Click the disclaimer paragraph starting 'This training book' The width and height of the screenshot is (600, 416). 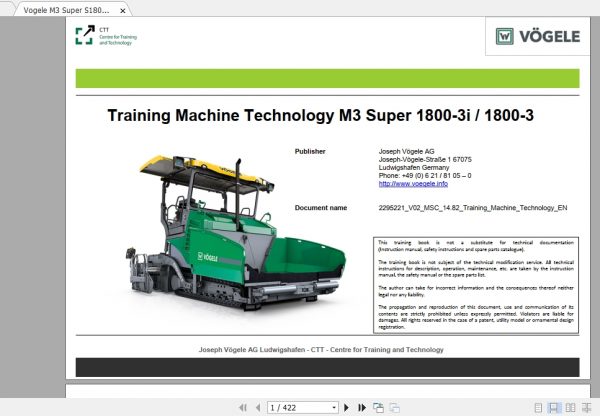pos(476,246)
